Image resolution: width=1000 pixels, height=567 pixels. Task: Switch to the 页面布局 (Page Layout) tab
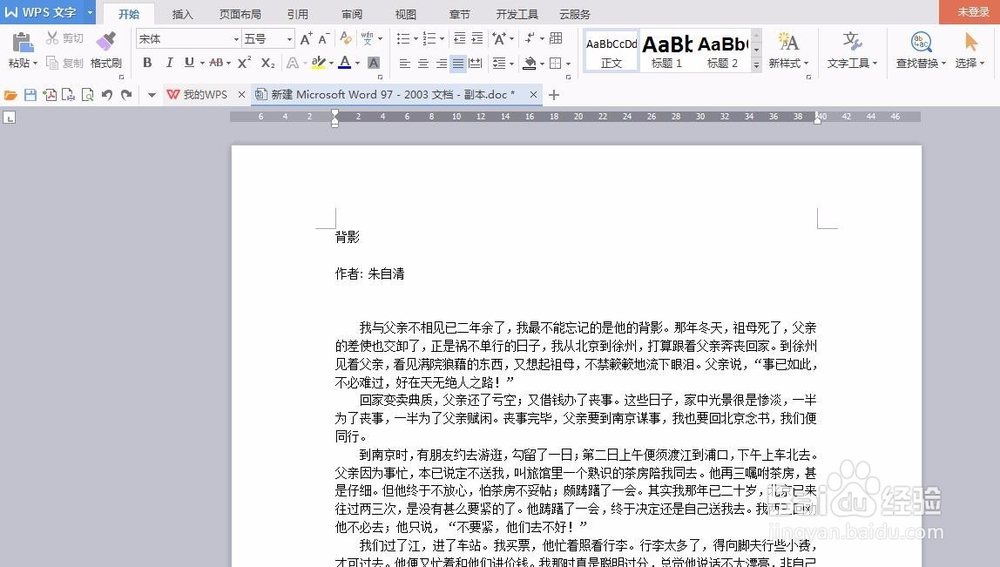click(x=240, y=14)
